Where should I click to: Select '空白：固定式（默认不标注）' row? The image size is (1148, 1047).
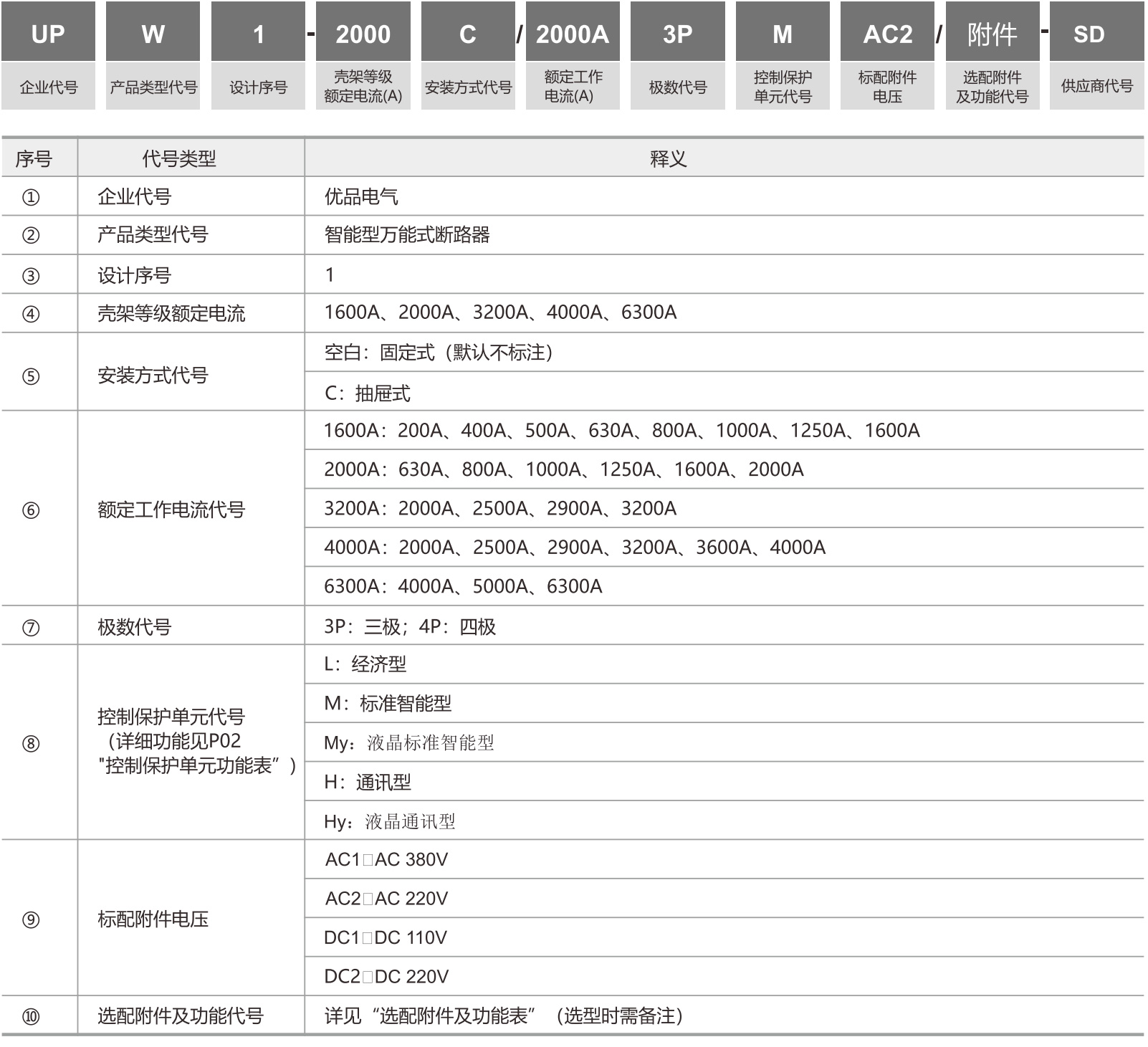pos(724,352)
